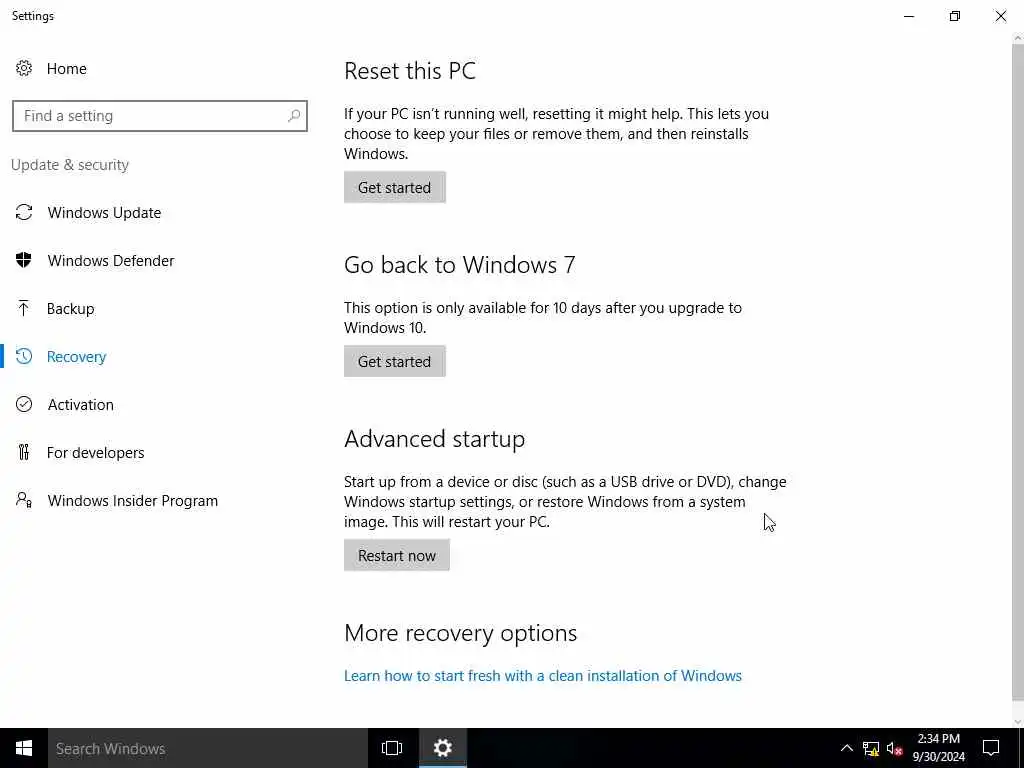Screen dimensions: 1024x768
Task: Open the Windows Update settings page
Action: [x=104, y=212]
